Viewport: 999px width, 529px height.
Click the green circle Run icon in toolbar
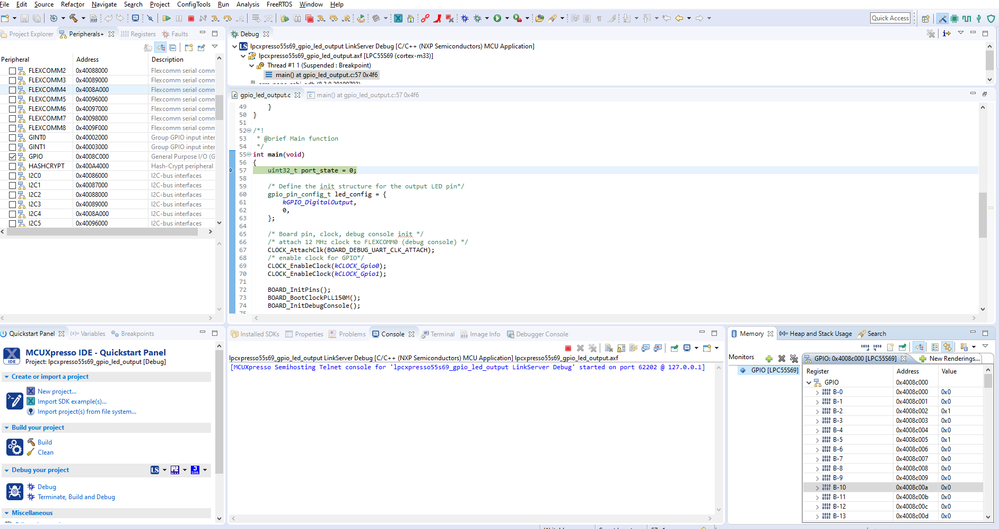tap(497, 18)
